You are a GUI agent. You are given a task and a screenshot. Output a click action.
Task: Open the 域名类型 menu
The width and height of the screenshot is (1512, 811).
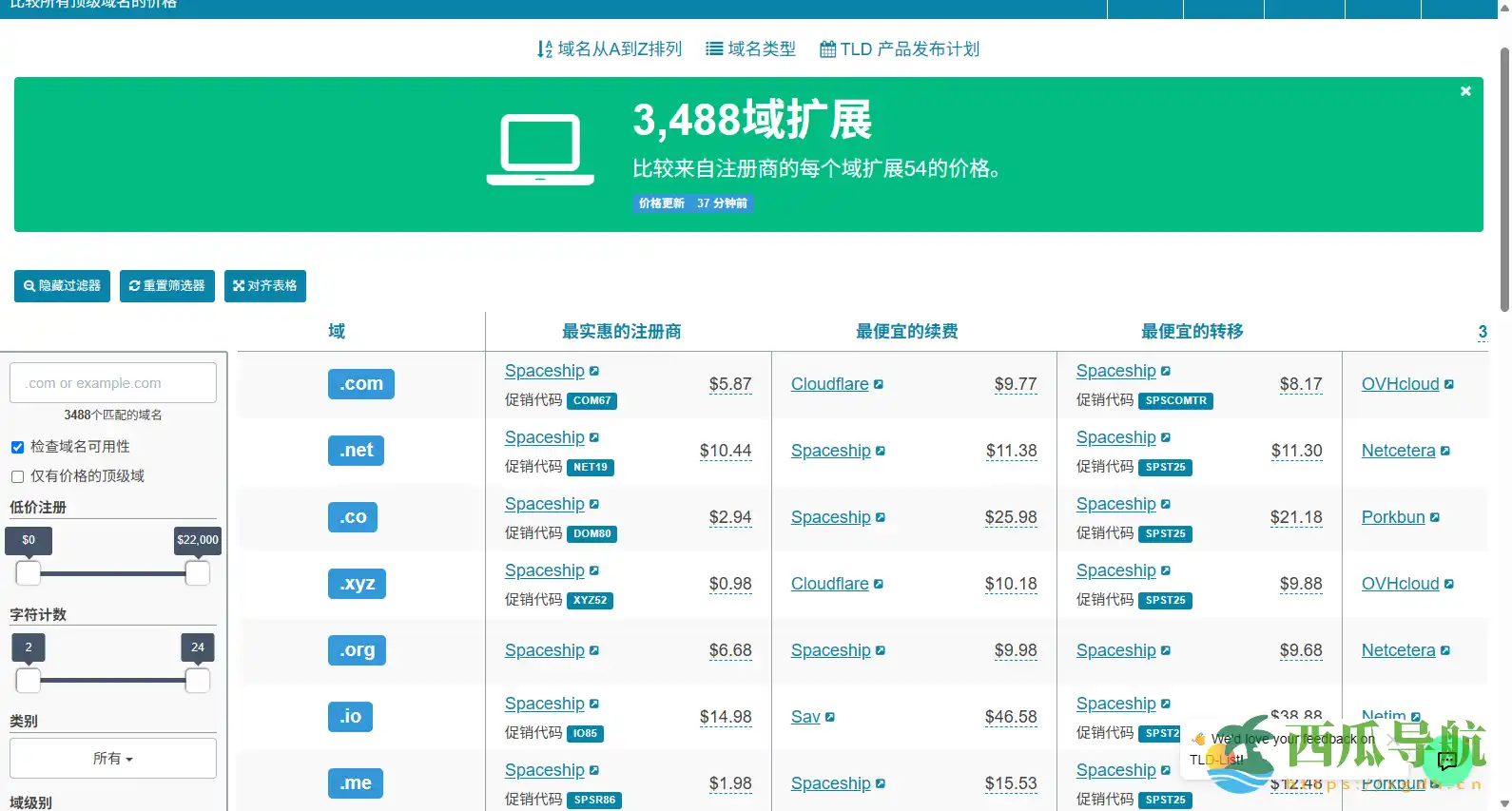750,48
